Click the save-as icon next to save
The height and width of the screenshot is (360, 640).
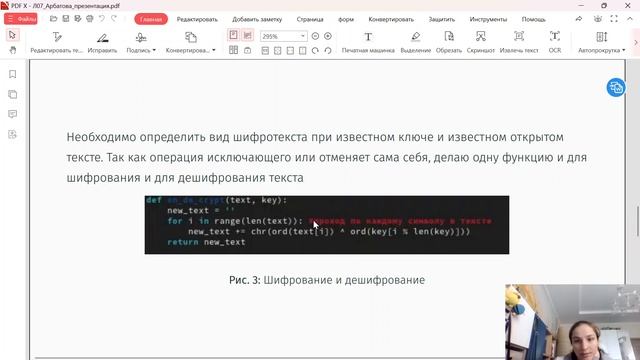78,19
